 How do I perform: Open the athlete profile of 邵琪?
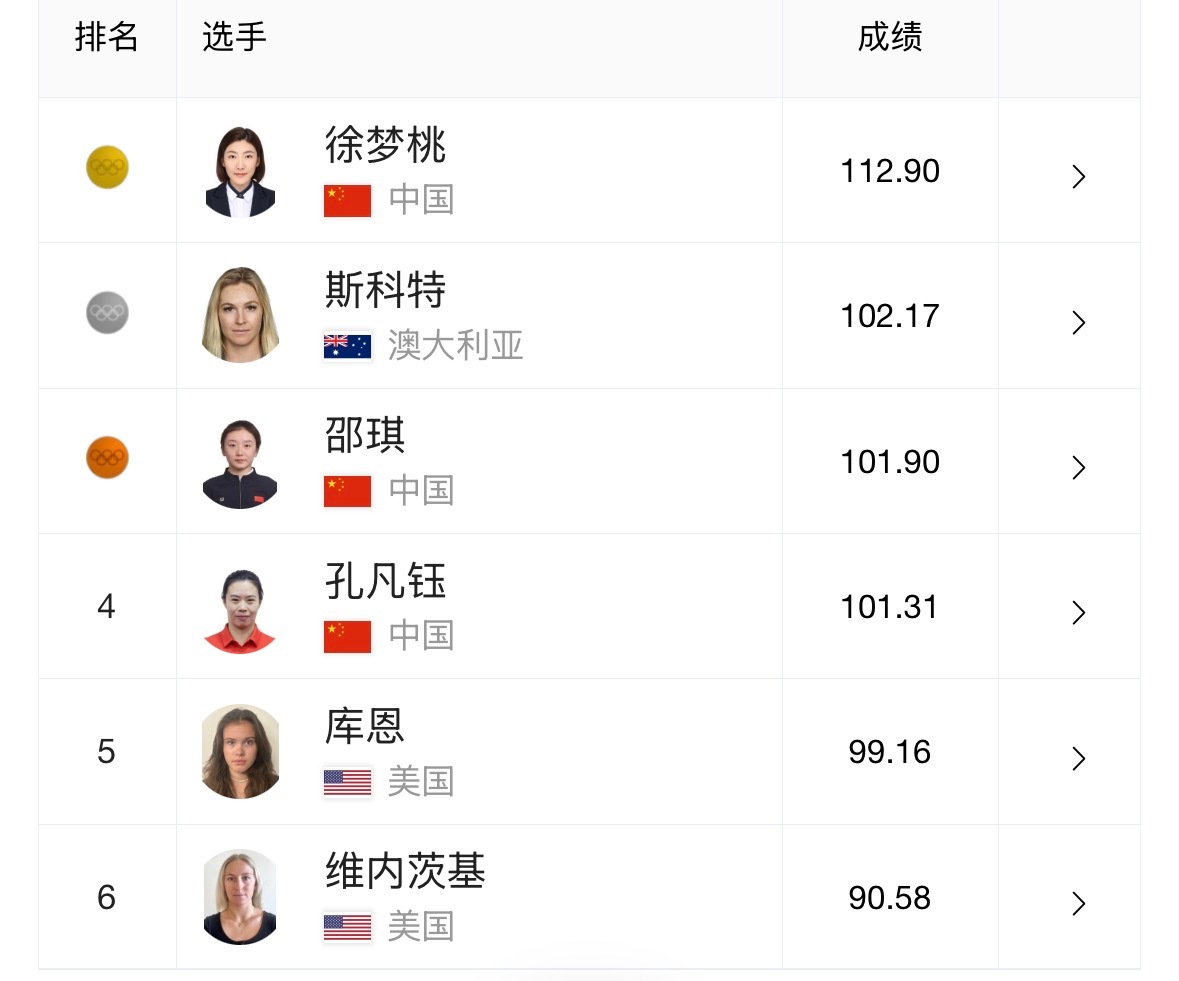click(363, 437)
